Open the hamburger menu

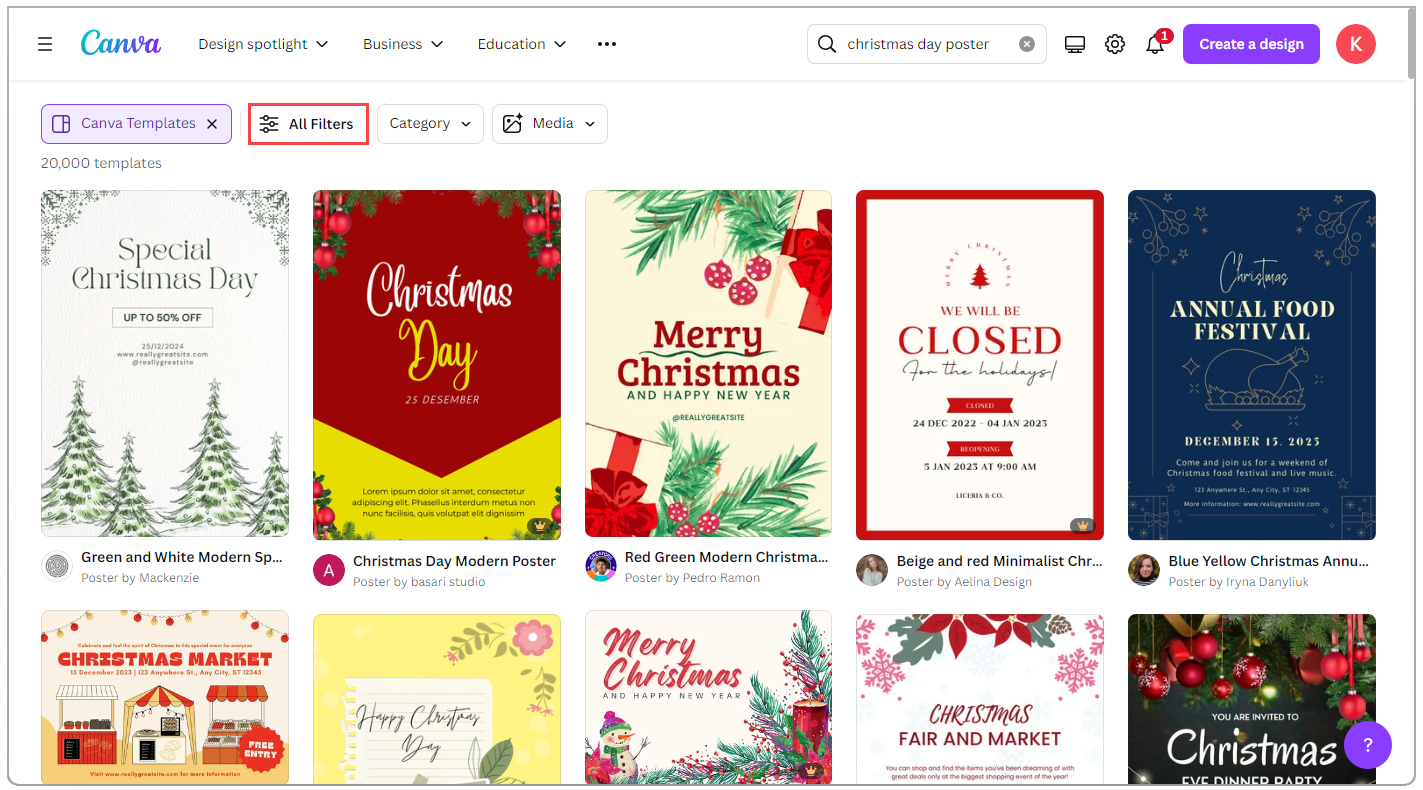tap(45, 43)
